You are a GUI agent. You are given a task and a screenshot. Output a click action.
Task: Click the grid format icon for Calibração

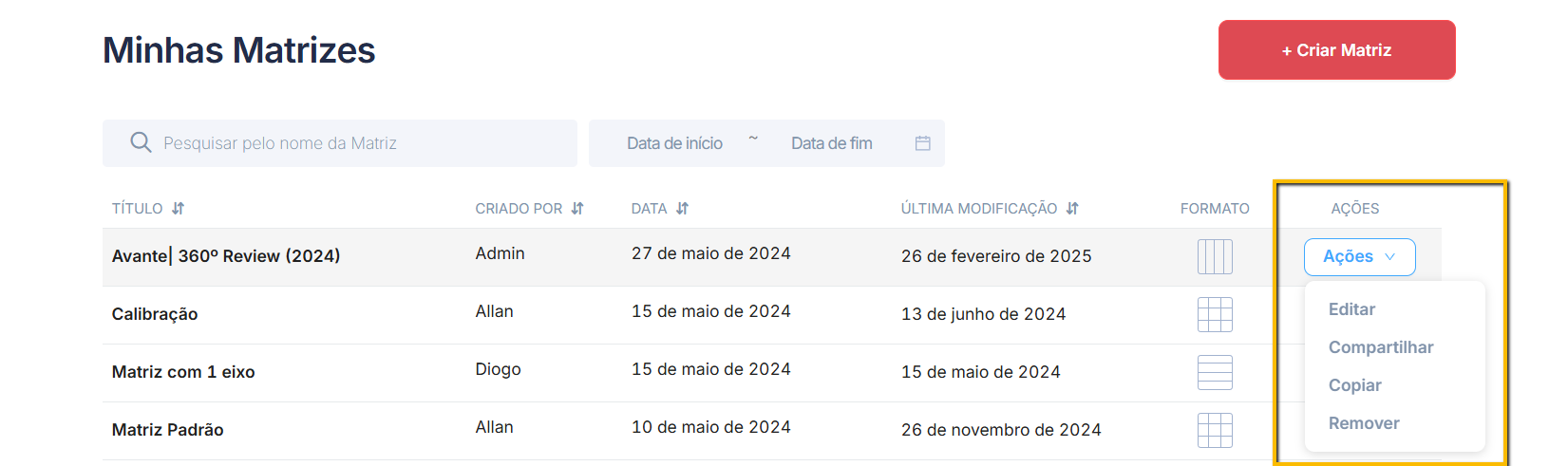tap(1215, 314)
